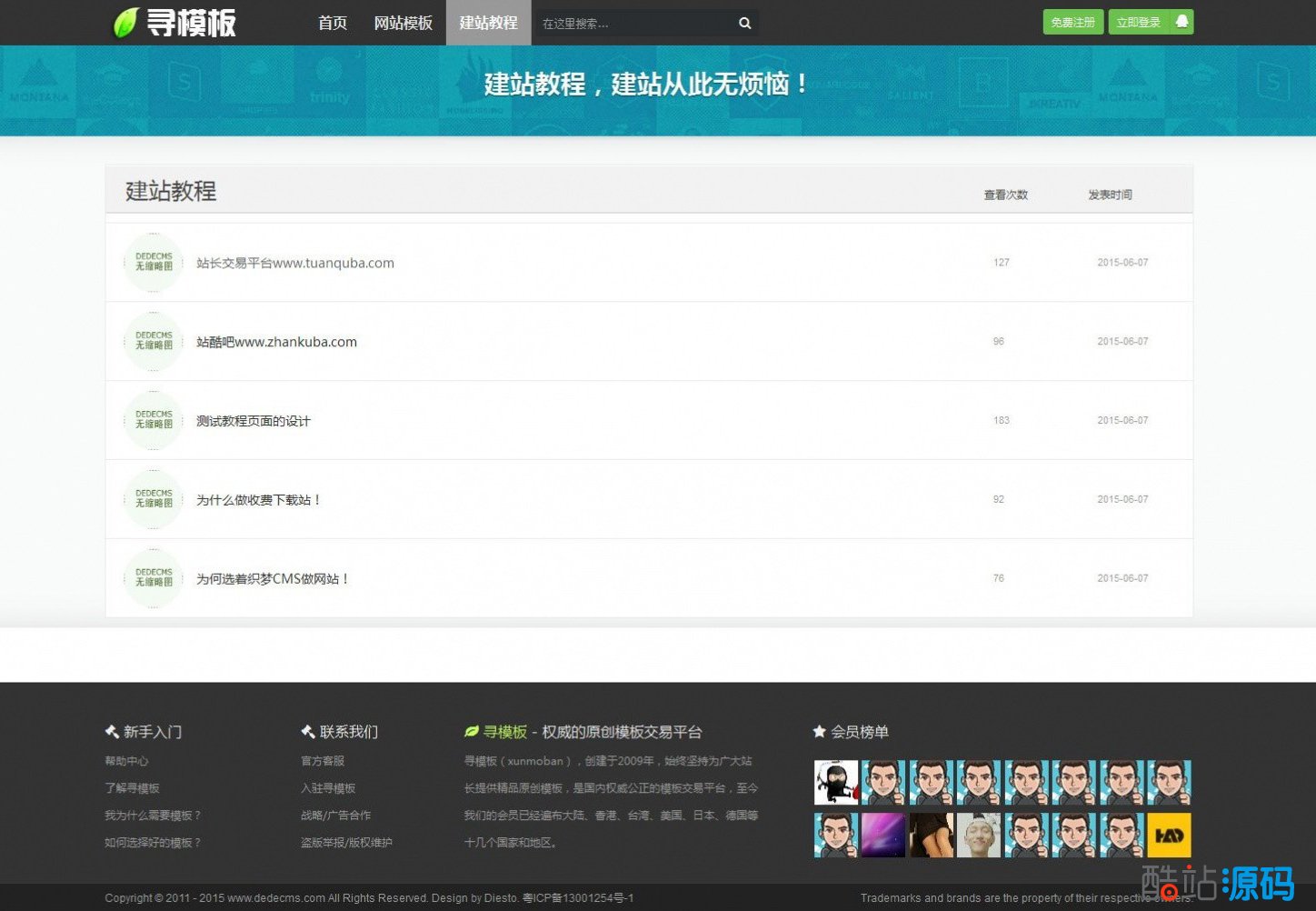Open article 站酷吧www.zhankuba.com
Screen dimensions: 1316x911
276,342
